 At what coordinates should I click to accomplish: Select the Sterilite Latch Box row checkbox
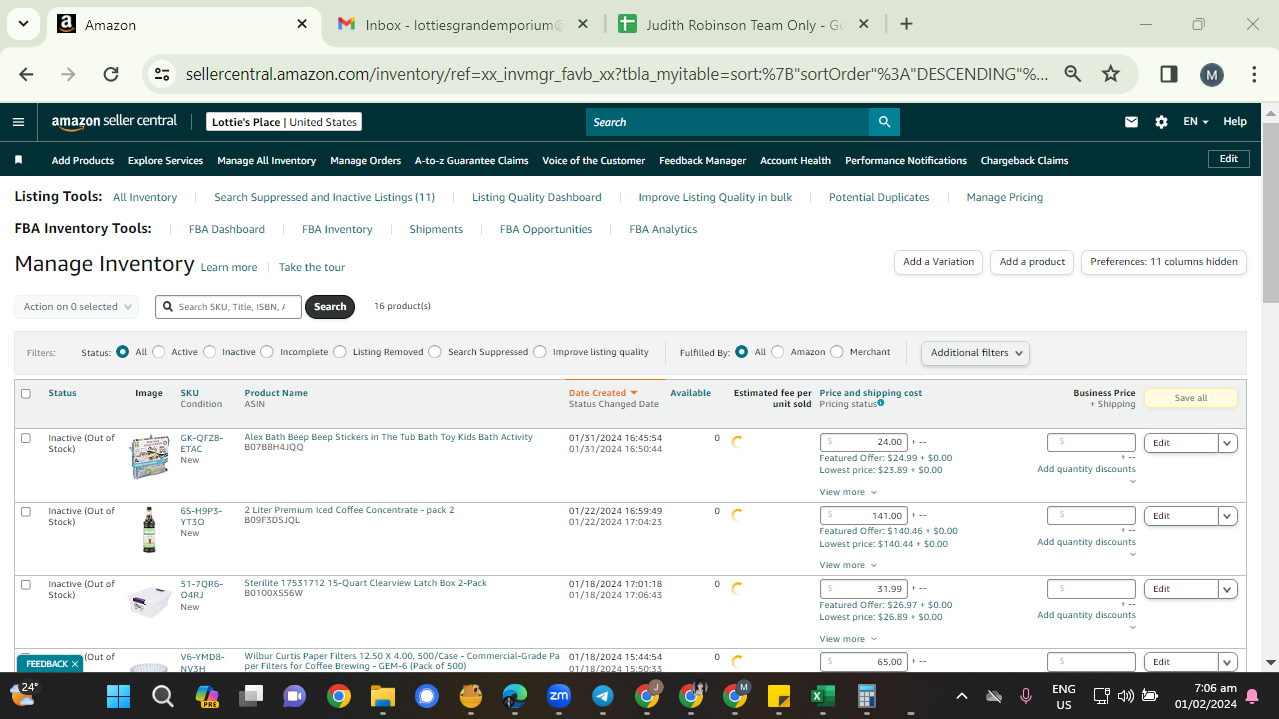click(x=26, y=584)
